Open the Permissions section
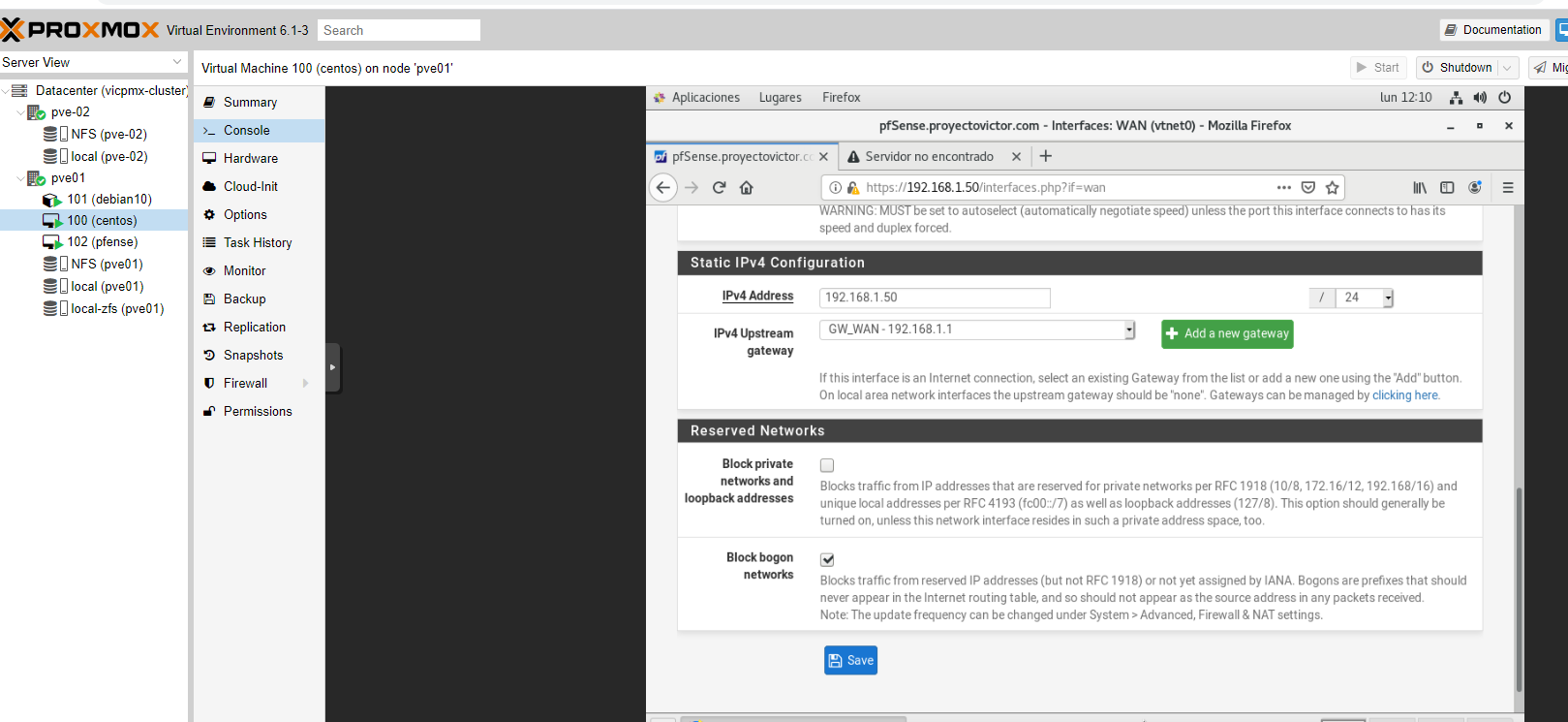This screenshot has width=1568, height=722. (x=260, y=412)
